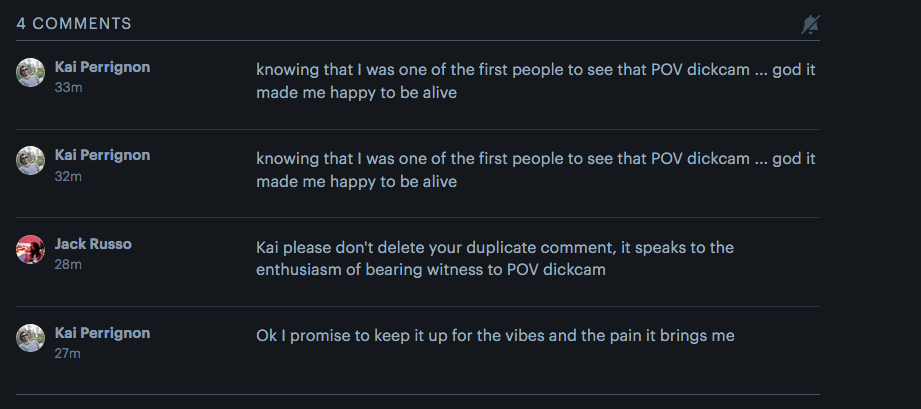The height and width of the screenshot is (409, 921).
Task: Open Kai Perrignon's name on the 33m comment
Action: coord(102,67)
